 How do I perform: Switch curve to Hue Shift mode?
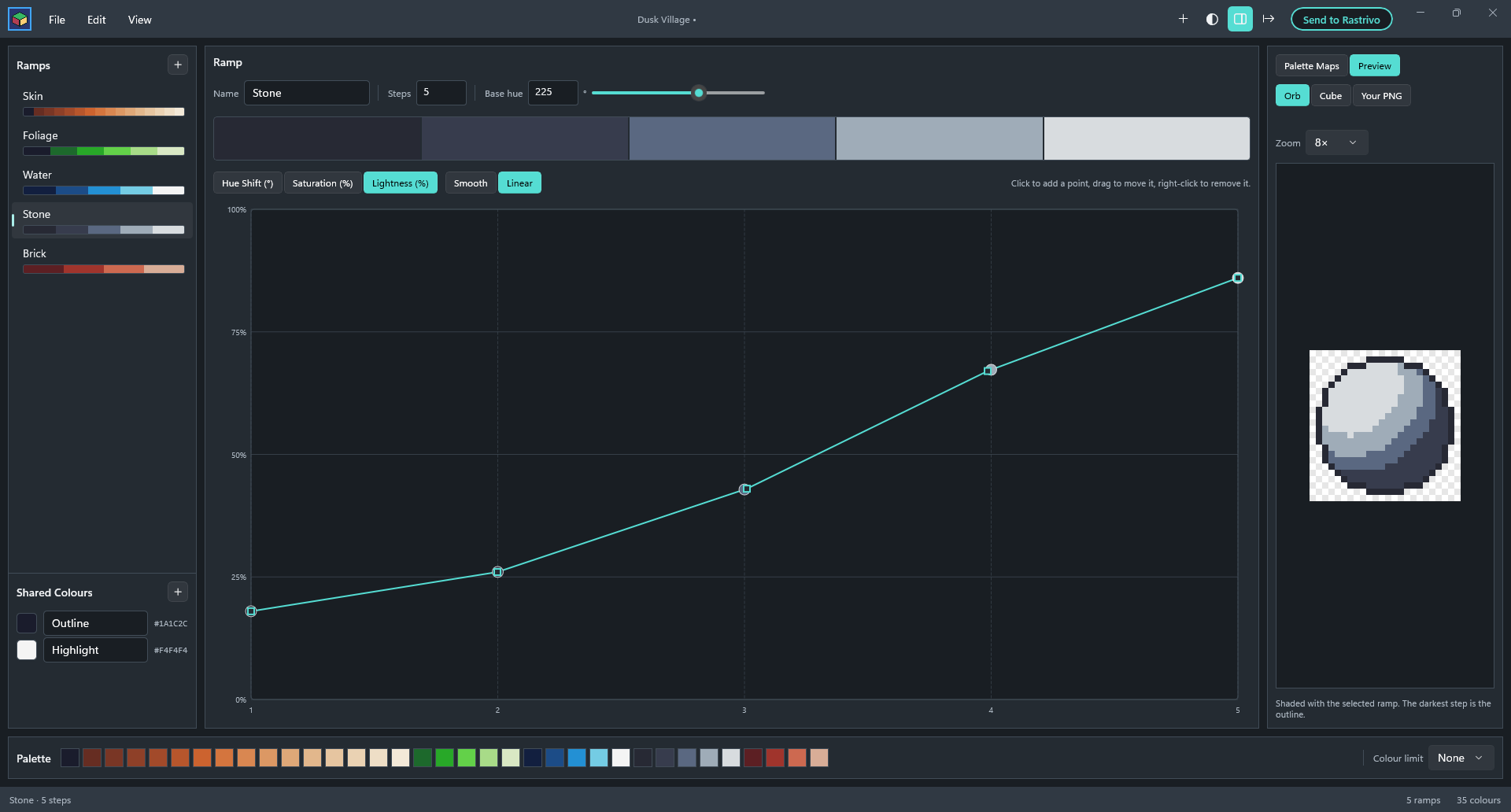click(247, 183)
